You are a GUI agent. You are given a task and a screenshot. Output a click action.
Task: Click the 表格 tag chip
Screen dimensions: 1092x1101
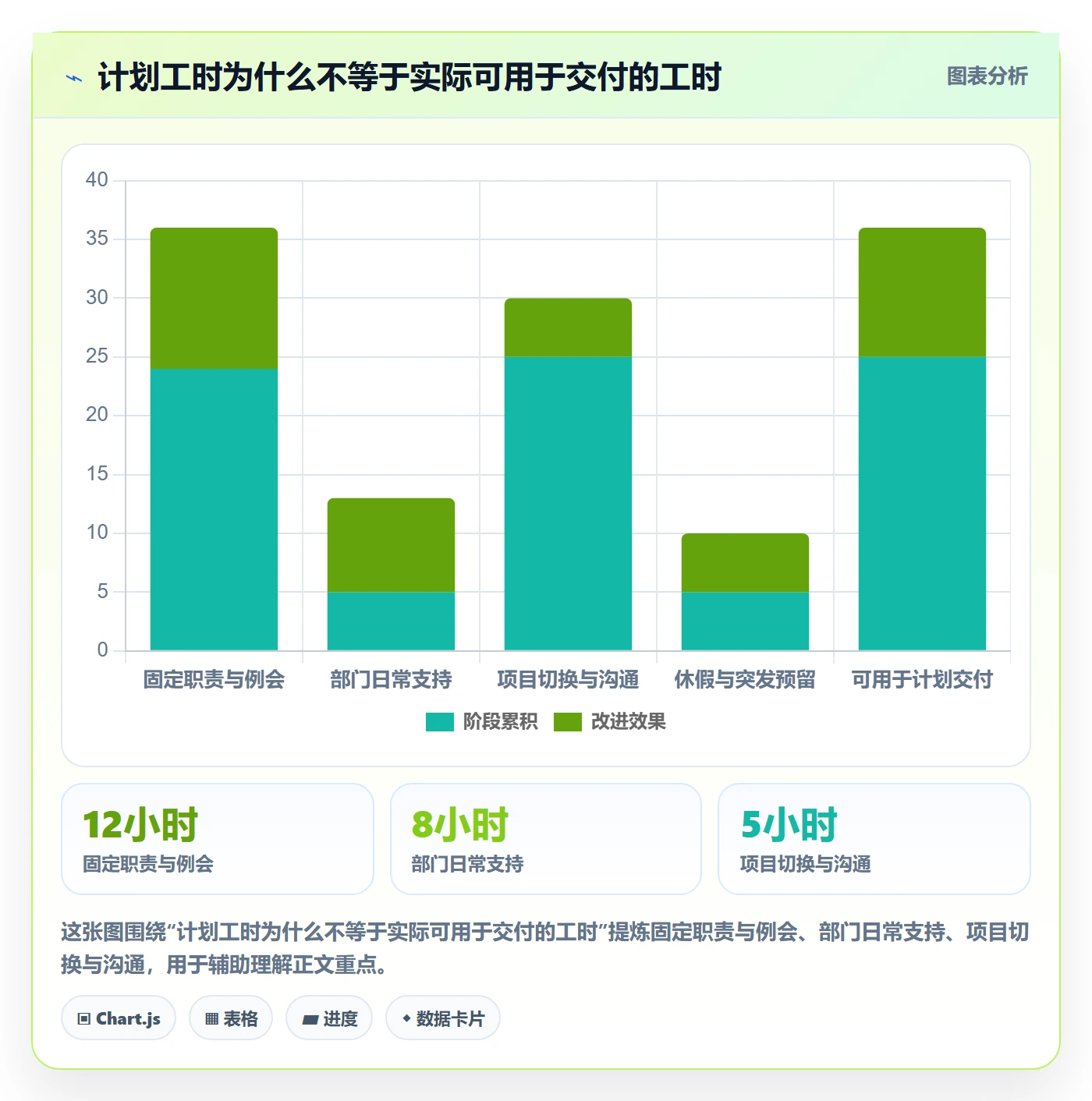pyautogui.click(x=231, y=1018)
